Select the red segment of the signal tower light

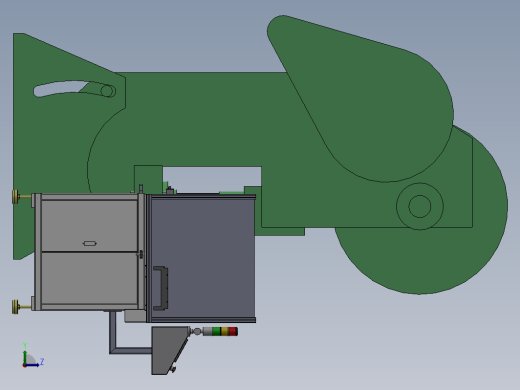[233, 331]
